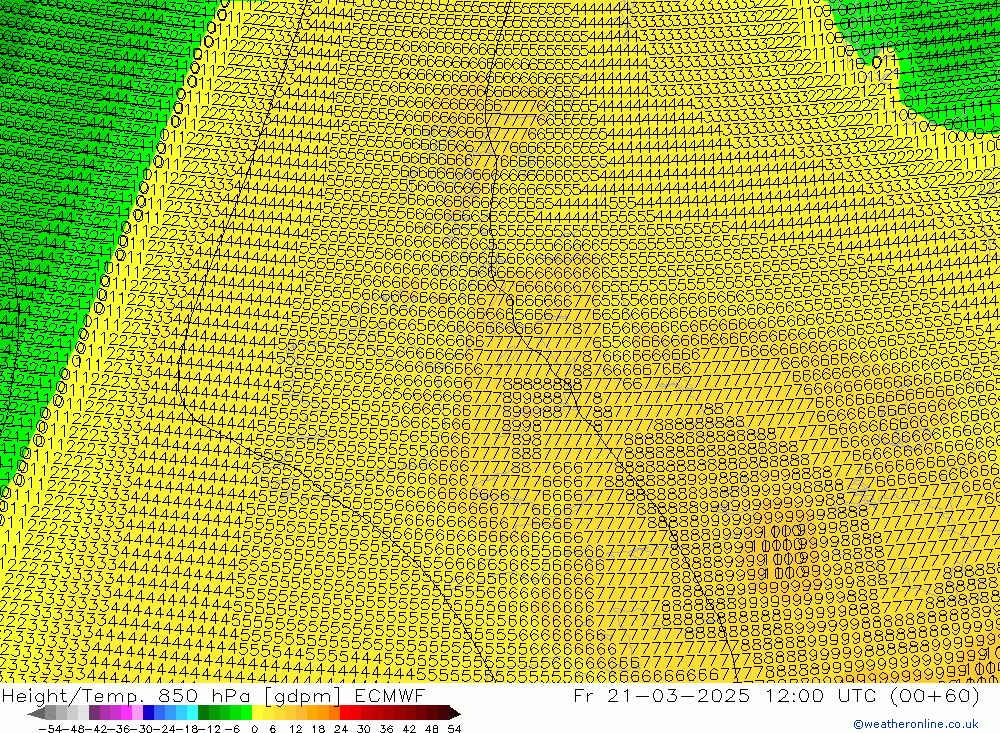
Task: Click the date 'Fr 21-03-2025' text
Action: click(661, 696)
